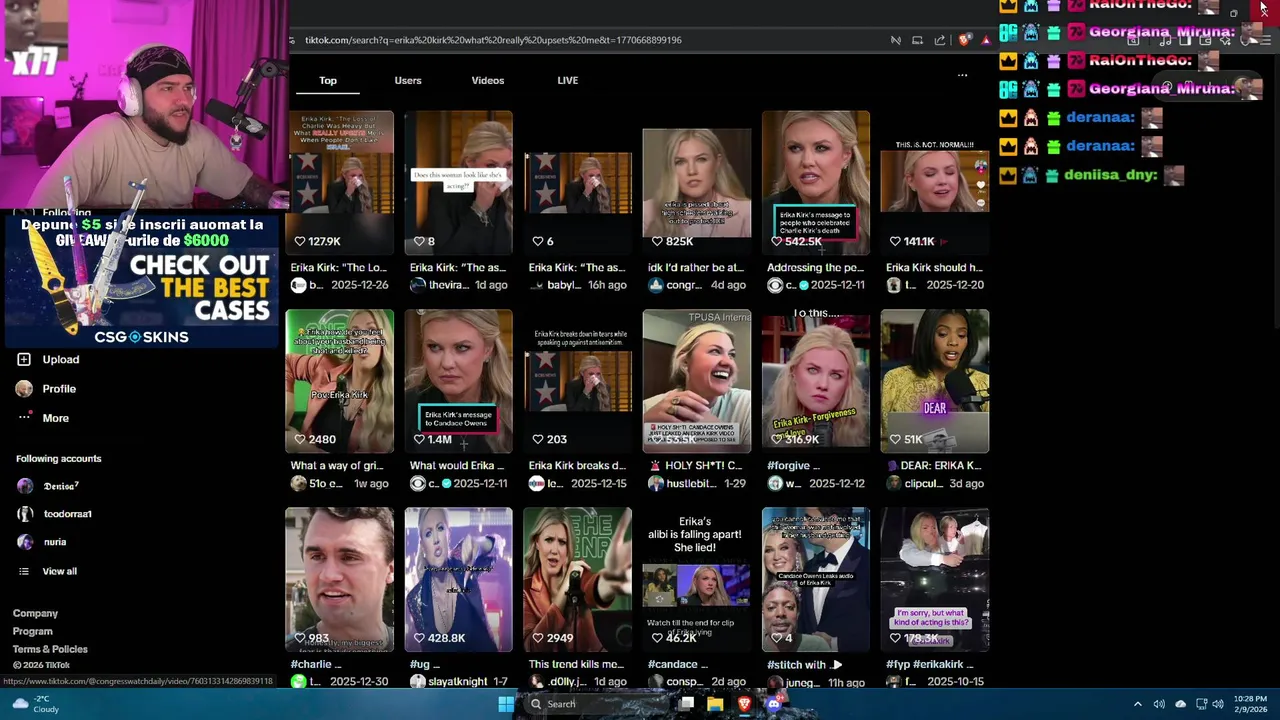
Task: Open 'message to Candace Owens' 1.4M video
Action: [459, 381]
